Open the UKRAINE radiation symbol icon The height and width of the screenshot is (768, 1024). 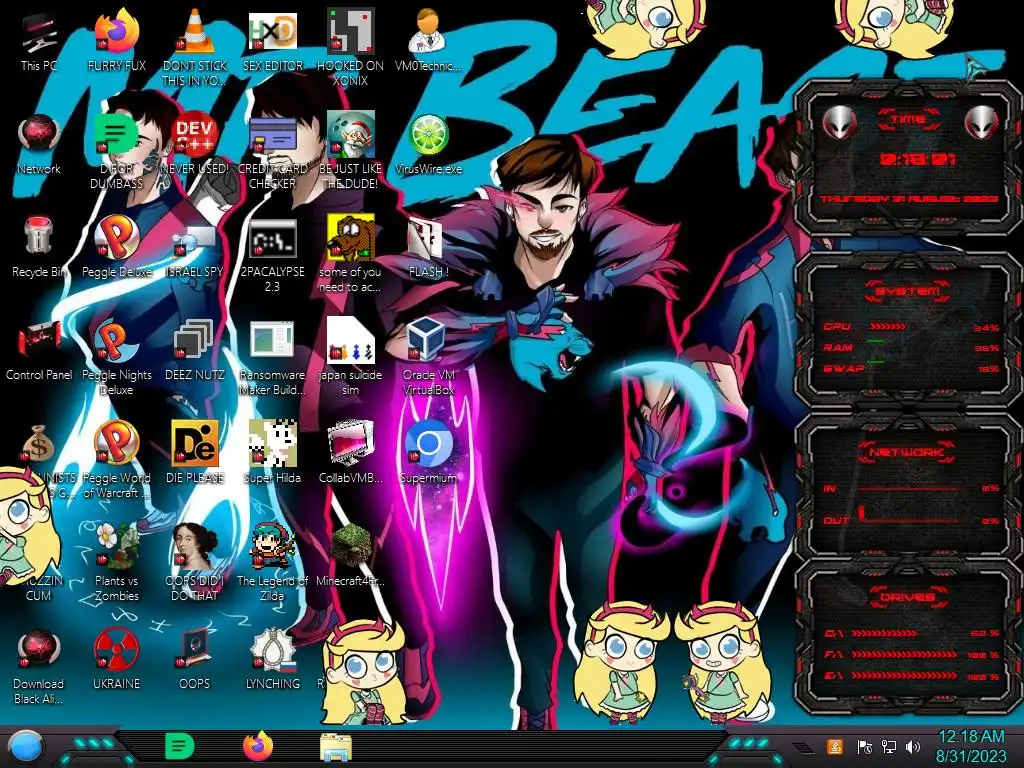(116, 660)
